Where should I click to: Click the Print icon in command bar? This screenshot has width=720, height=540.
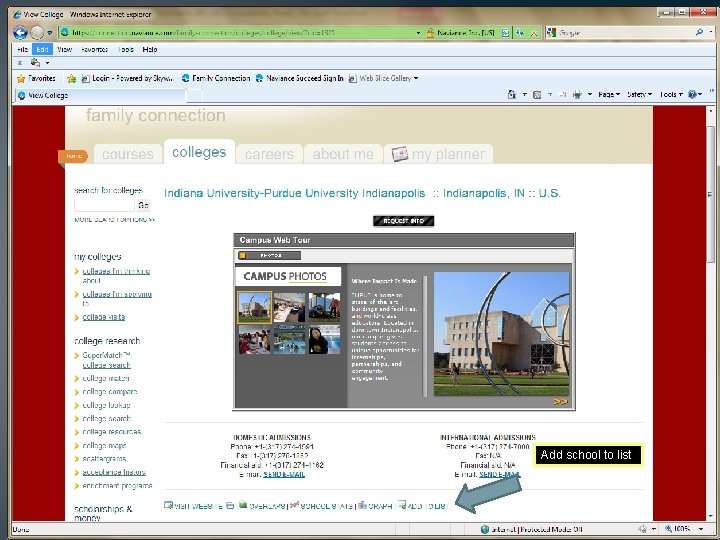[577, 94]
